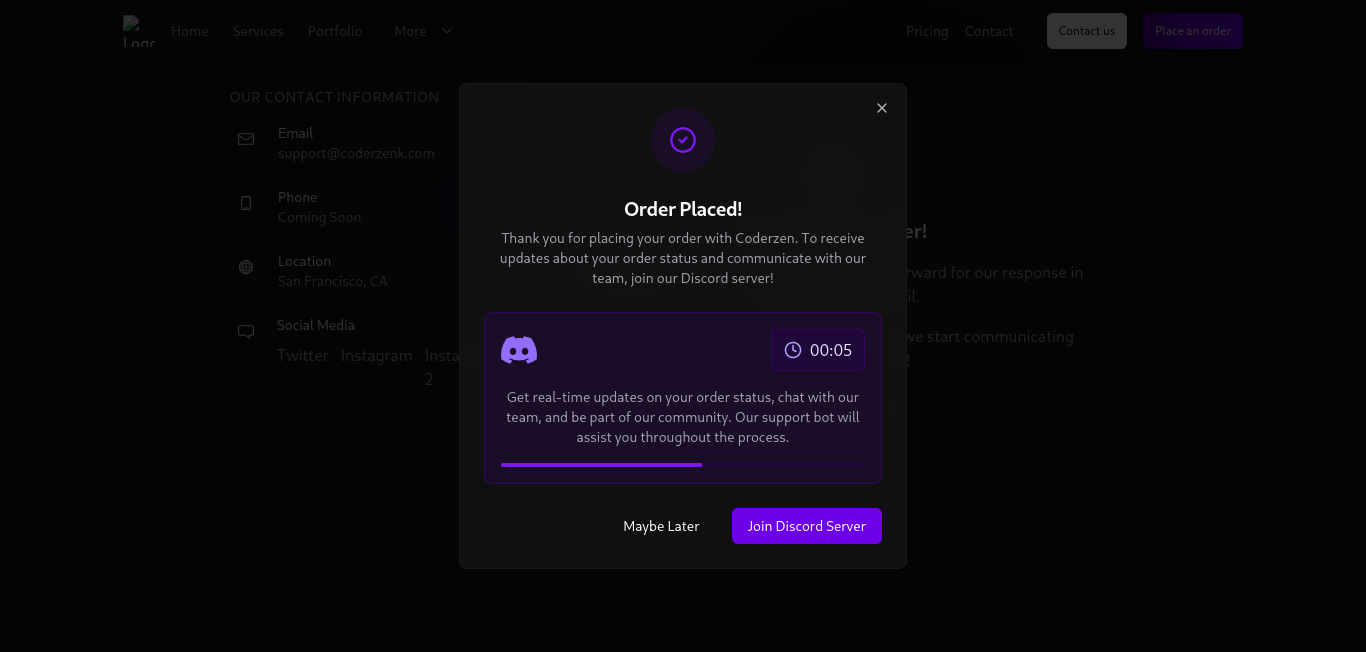Choose Maybe Later
This screenshot has width=1366, height=652.
click(661, 526)
